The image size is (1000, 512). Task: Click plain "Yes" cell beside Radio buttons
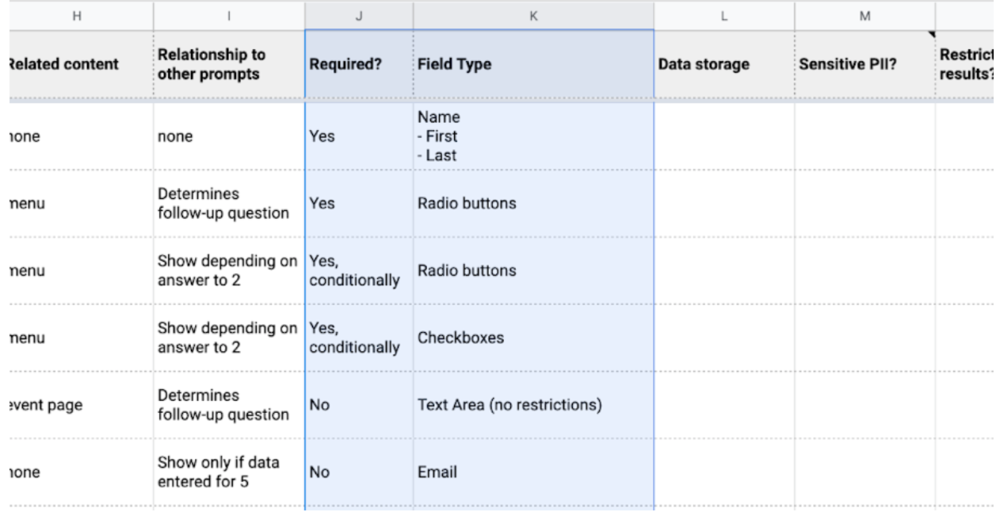(x=359, y=203)
